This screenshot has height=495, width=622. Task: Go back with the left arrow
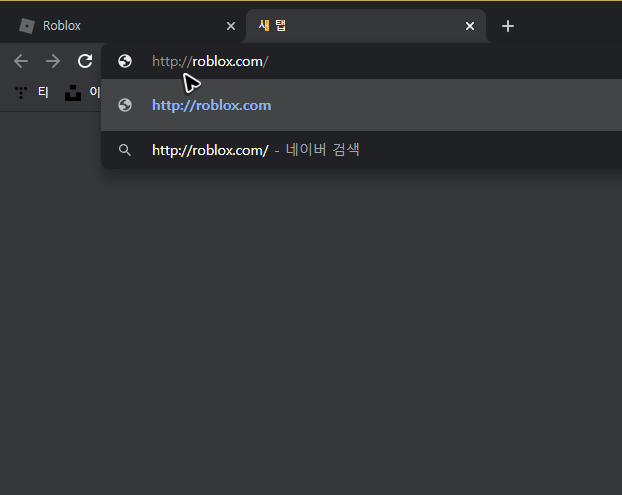(21, 61)
